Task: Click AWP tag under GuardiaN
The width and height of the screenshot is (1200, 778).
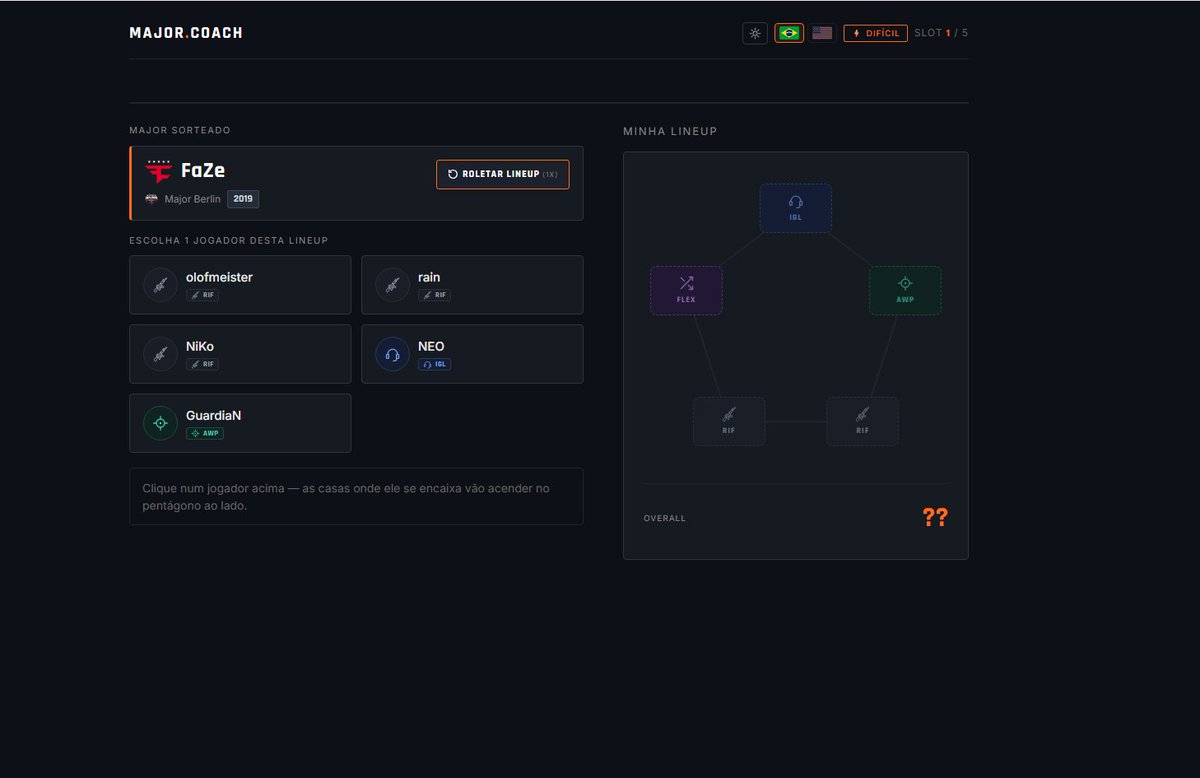Action: [205, 434]
